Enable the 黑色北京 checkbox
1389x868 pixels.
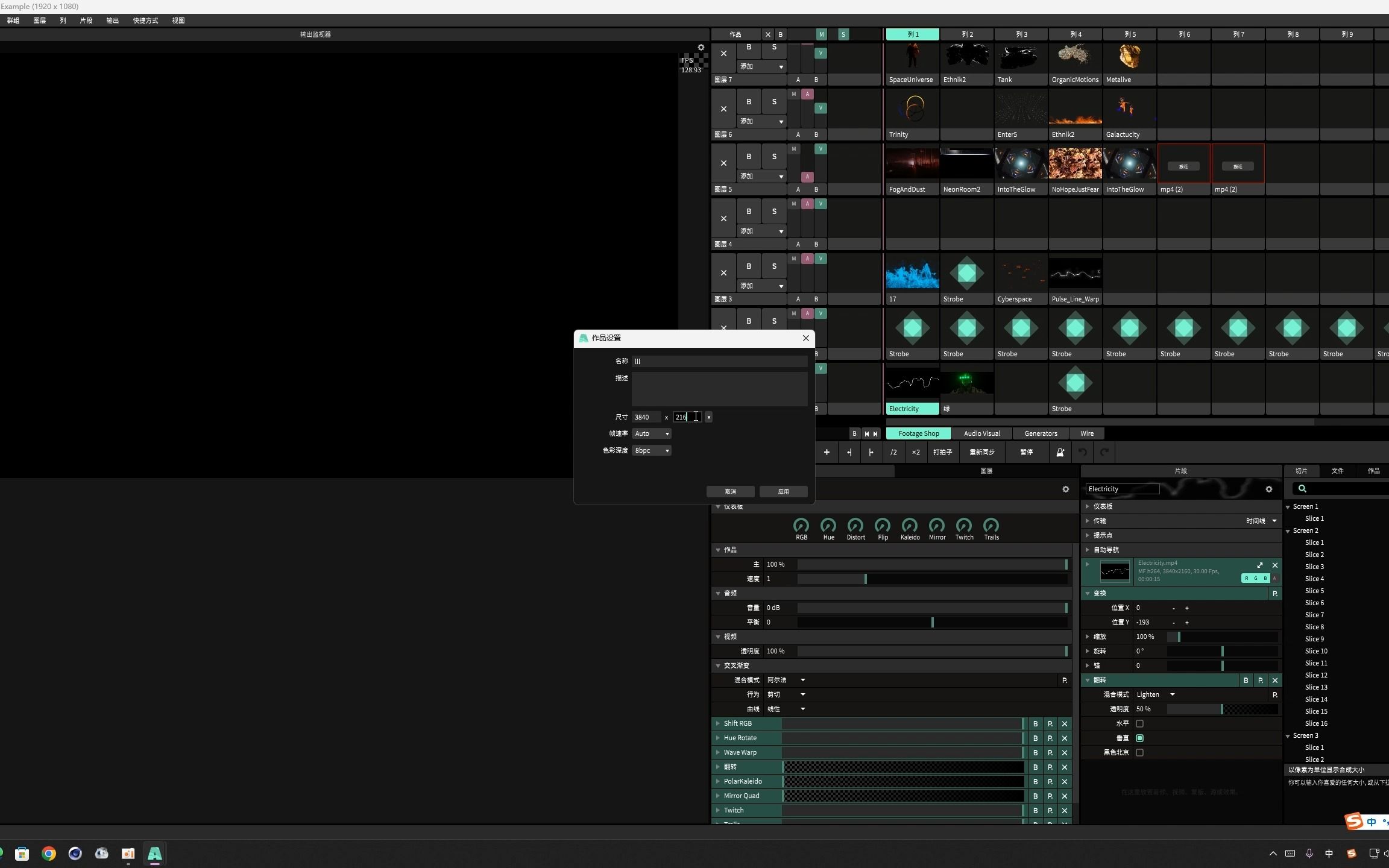click(x=1139, y=753)
